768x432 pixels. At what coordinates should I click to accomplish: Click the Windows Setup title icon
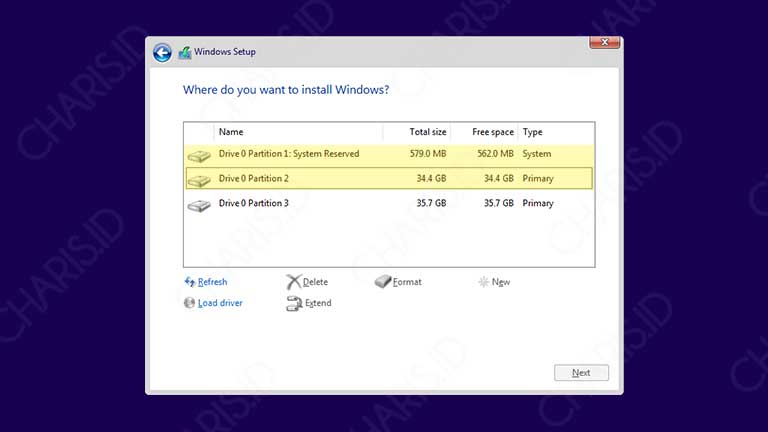185,52
